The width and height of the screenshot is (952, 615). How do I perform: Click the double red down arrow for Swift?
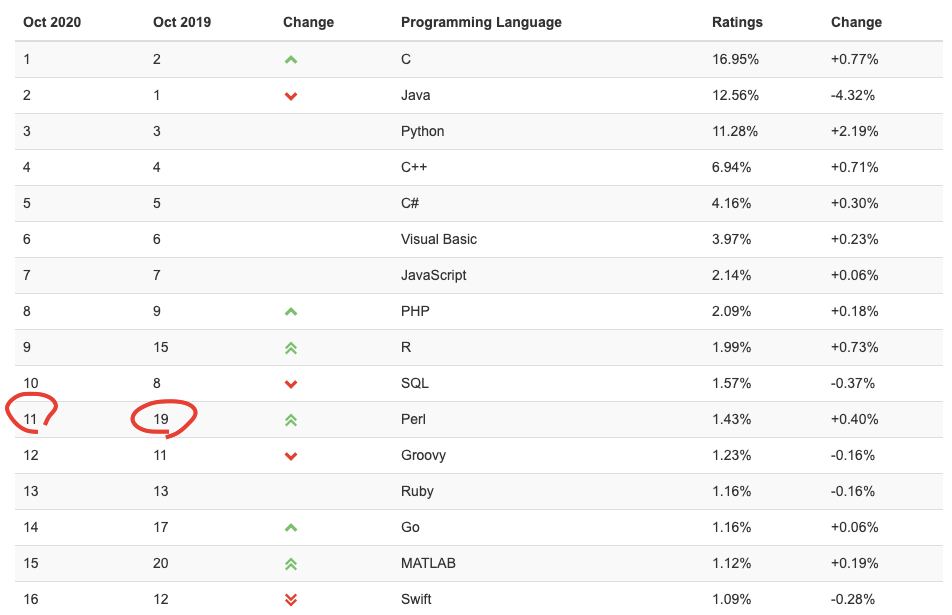click(x=291, y=600)
